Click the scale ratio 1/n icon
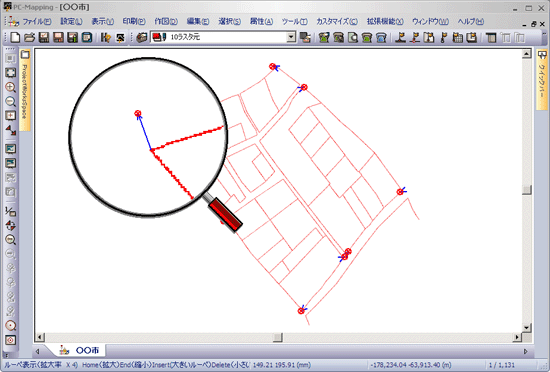 pos(11,211)
